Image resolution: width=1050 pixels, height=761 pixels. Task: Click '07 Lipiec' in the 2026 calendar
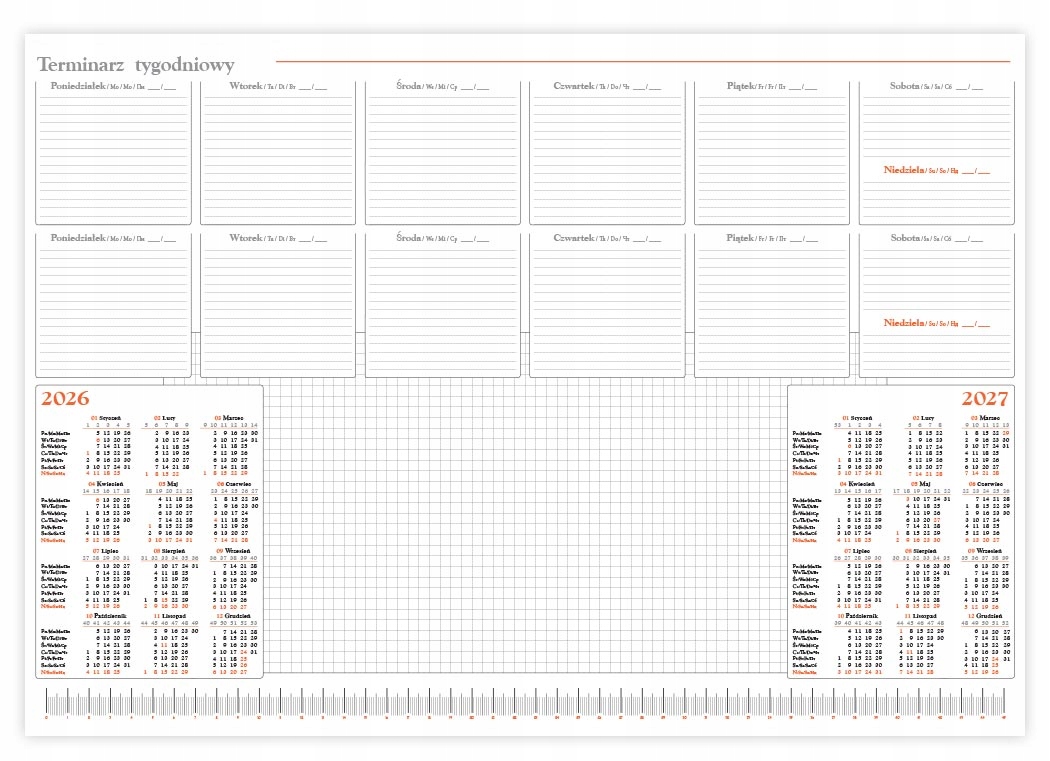click(x=106, y=551)
